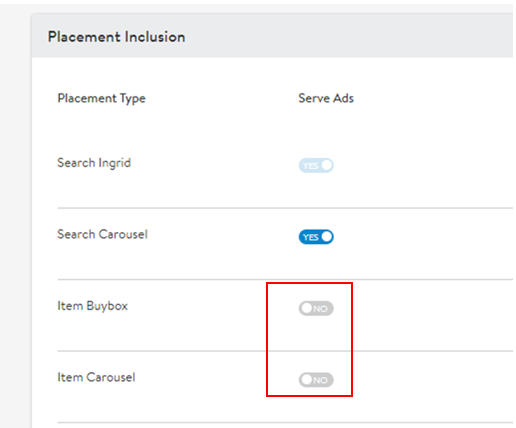Click YES text inside Search Carousel switch

311,237
